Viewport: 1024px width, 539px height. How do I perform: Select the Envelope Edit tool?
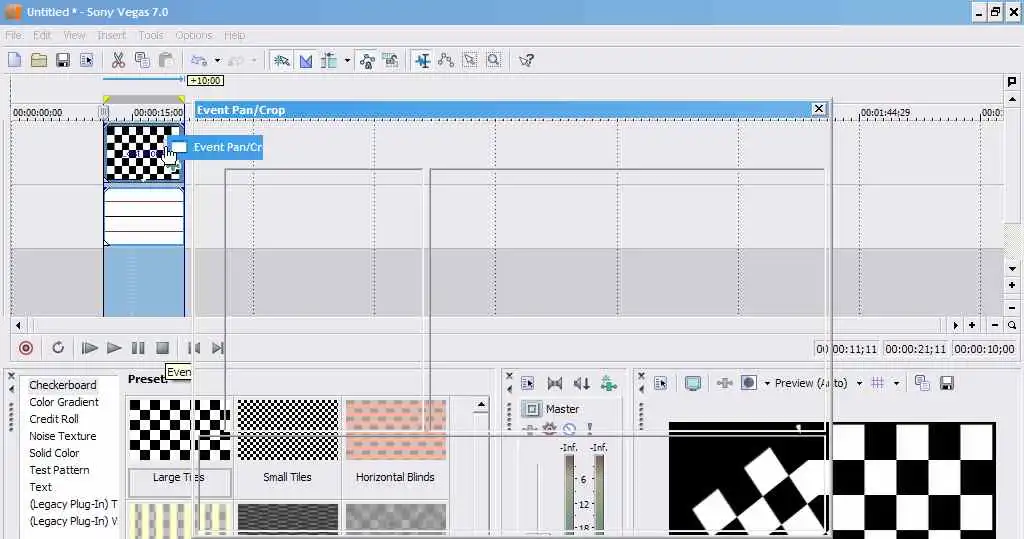[x=446, y=61]
